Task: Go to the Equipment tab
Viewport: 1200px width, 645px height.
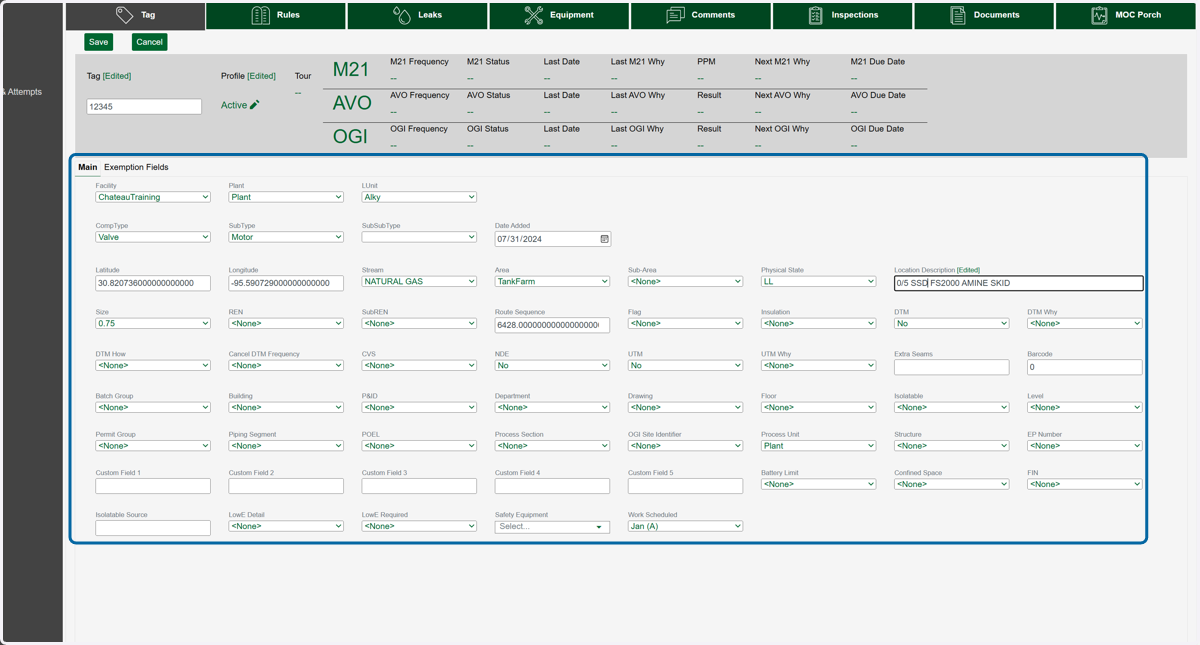Action: coord(560,15)
